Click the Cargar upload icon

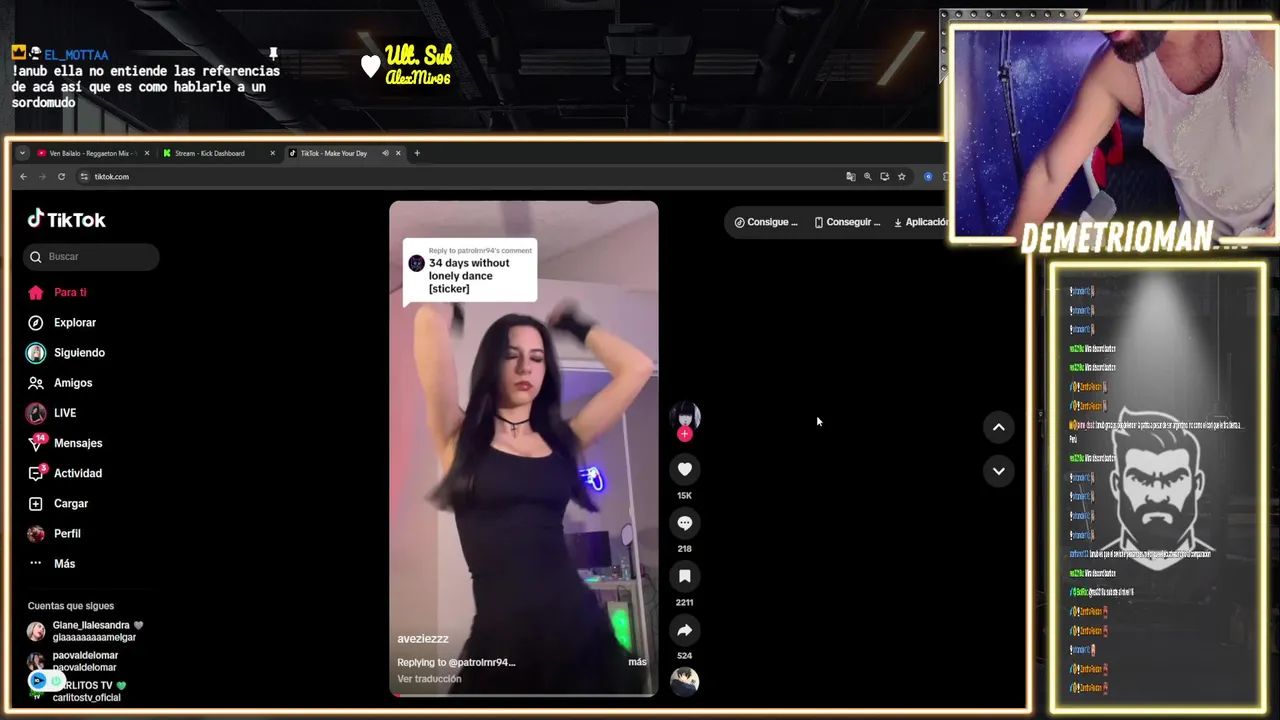tap(36, 504)
